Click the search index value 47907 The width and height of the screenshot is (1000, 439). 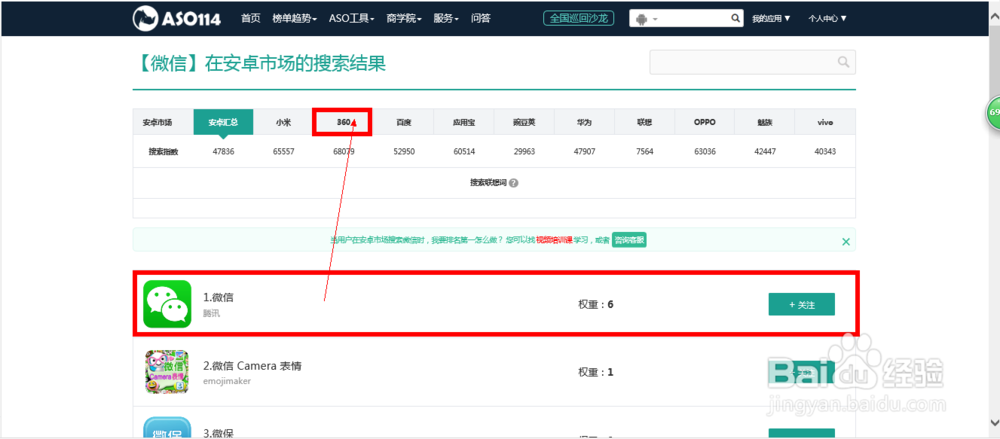tap(584, 152)
